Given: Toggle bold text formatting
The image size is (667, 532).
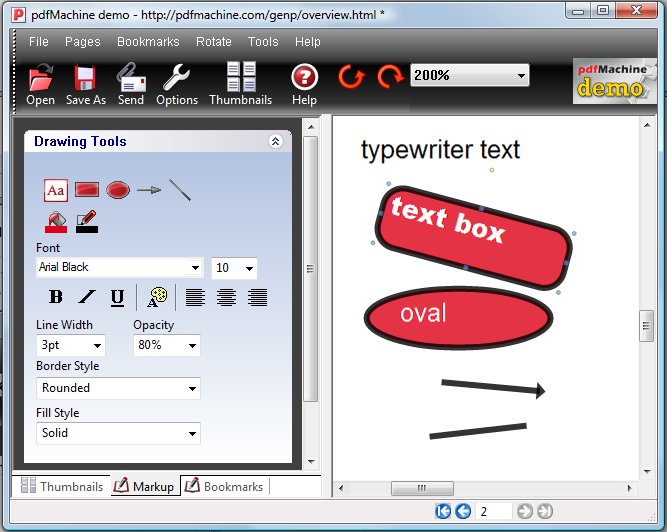Looking at the screenshot, I should 56,297.
